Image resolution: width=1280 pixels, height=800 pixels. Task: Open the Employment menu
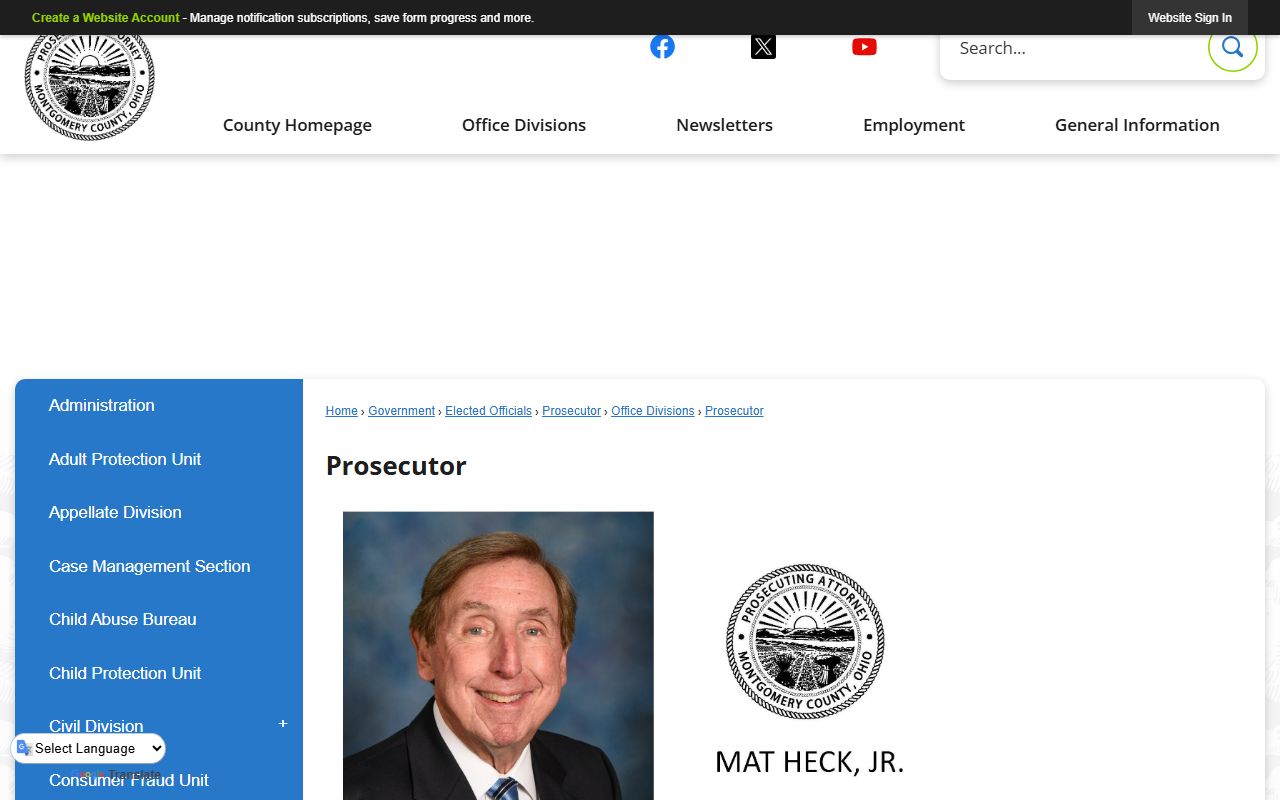pos(914,125)
